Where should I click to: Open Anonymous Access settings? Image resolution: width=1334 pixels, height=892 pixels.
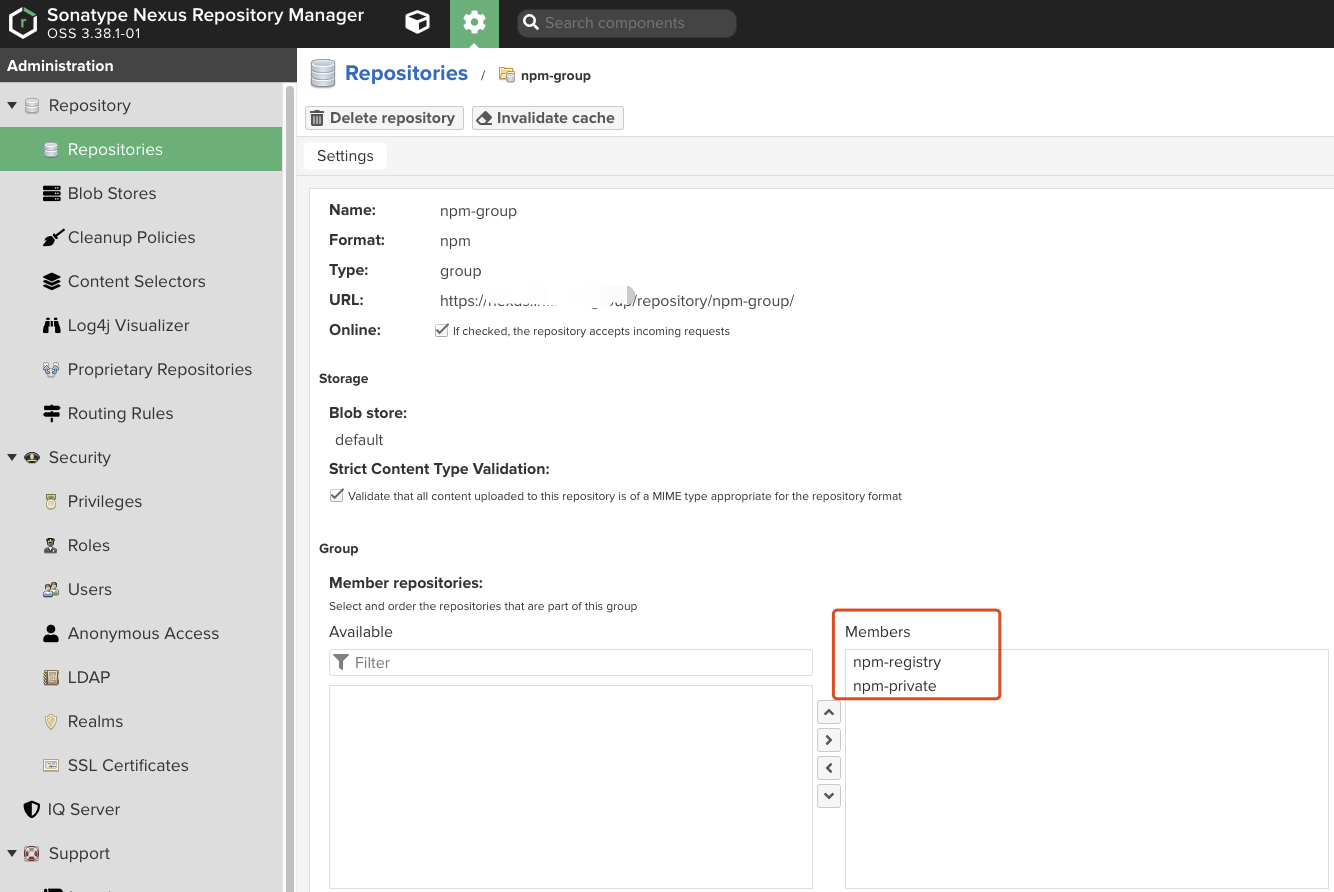[141, 633]
